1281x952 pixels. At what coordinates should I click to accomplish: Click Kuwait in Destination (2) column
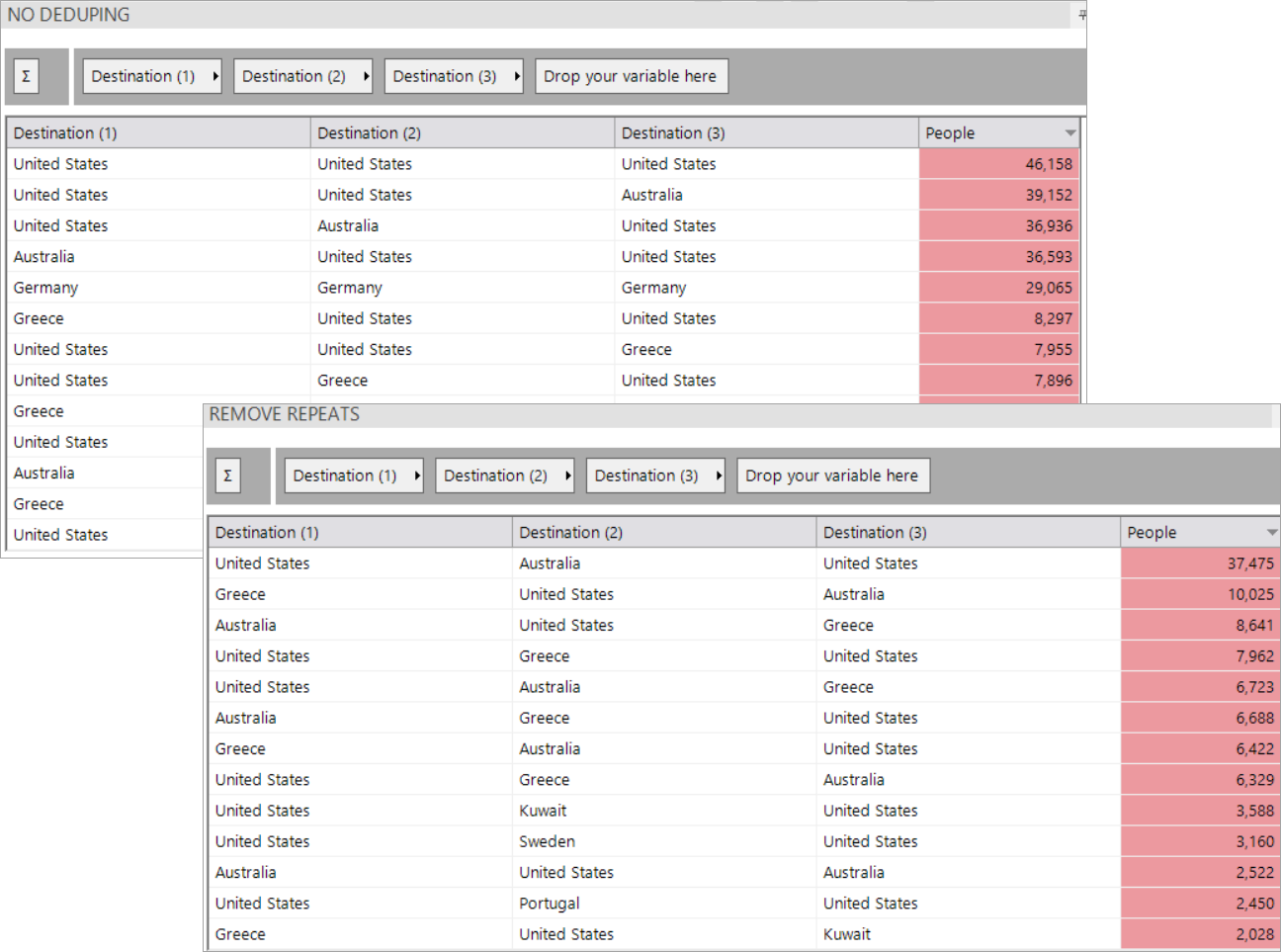point(543,811)
